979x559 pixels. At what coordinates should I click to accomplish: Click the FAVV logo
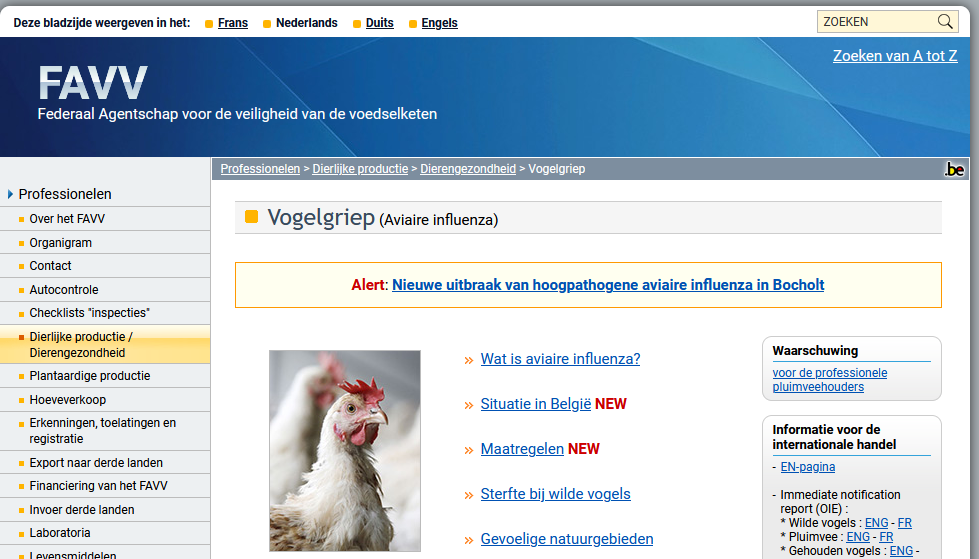pyautogui.click(x=92, y=83)
